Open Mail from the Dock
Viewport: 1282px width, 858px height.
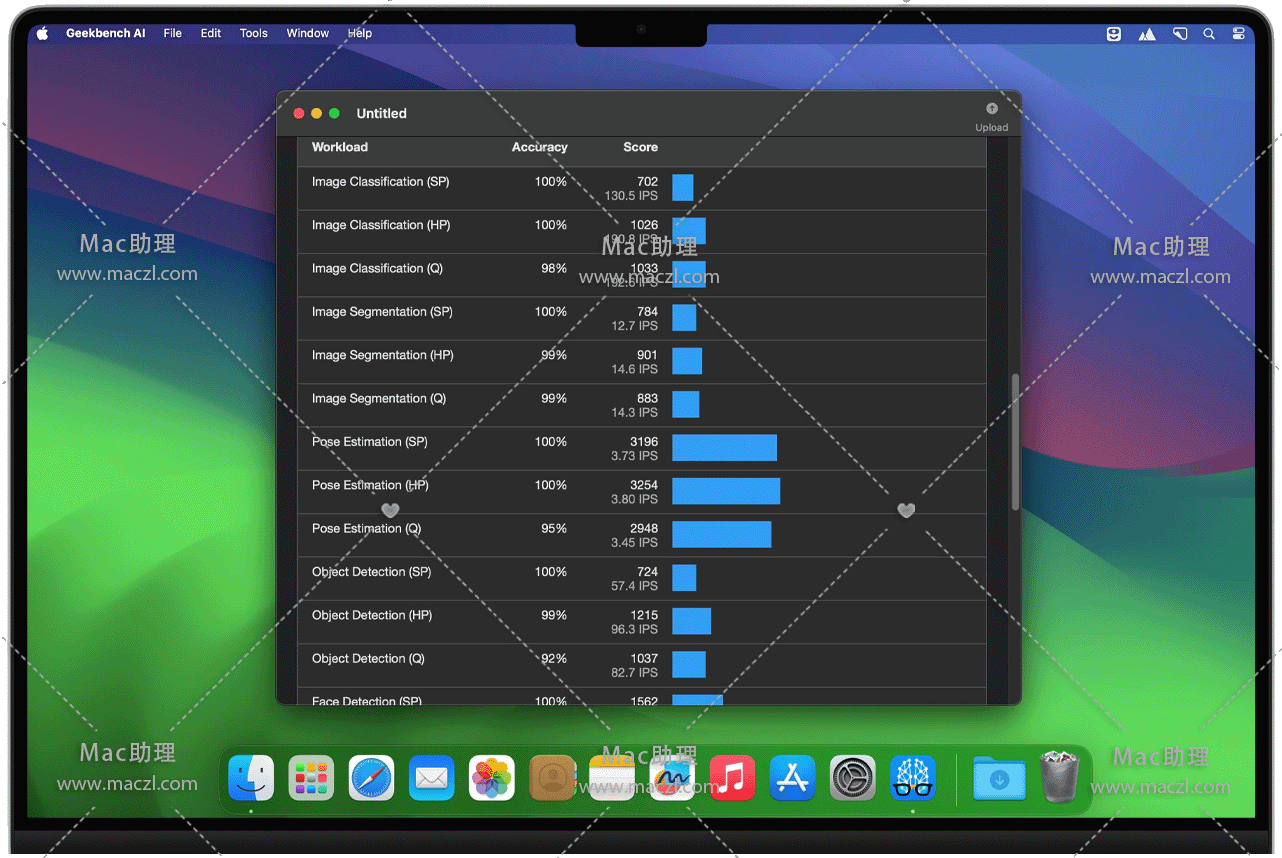[x=432, y=778]
